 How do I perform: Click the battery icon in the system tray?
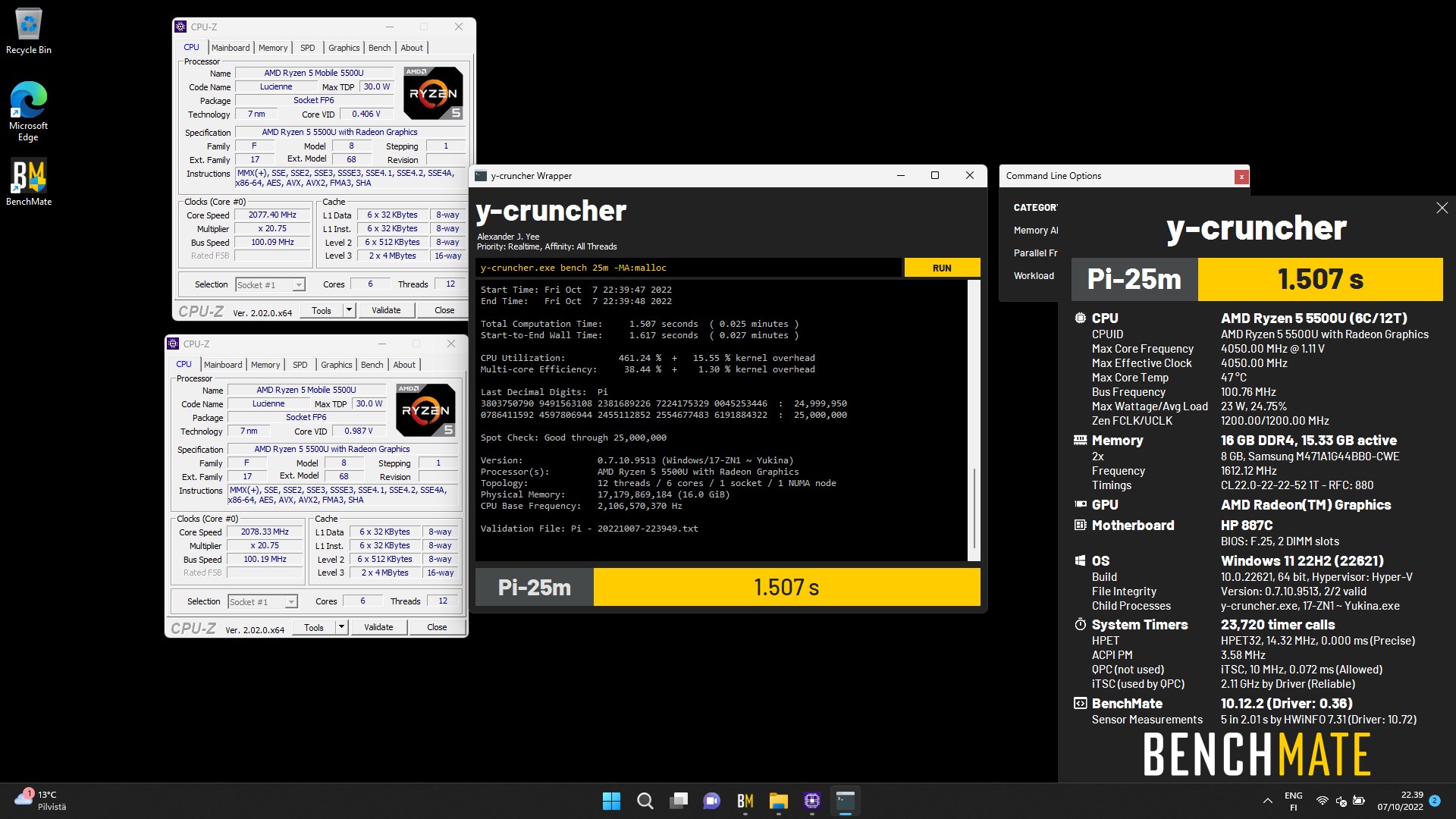point(1358,801)
